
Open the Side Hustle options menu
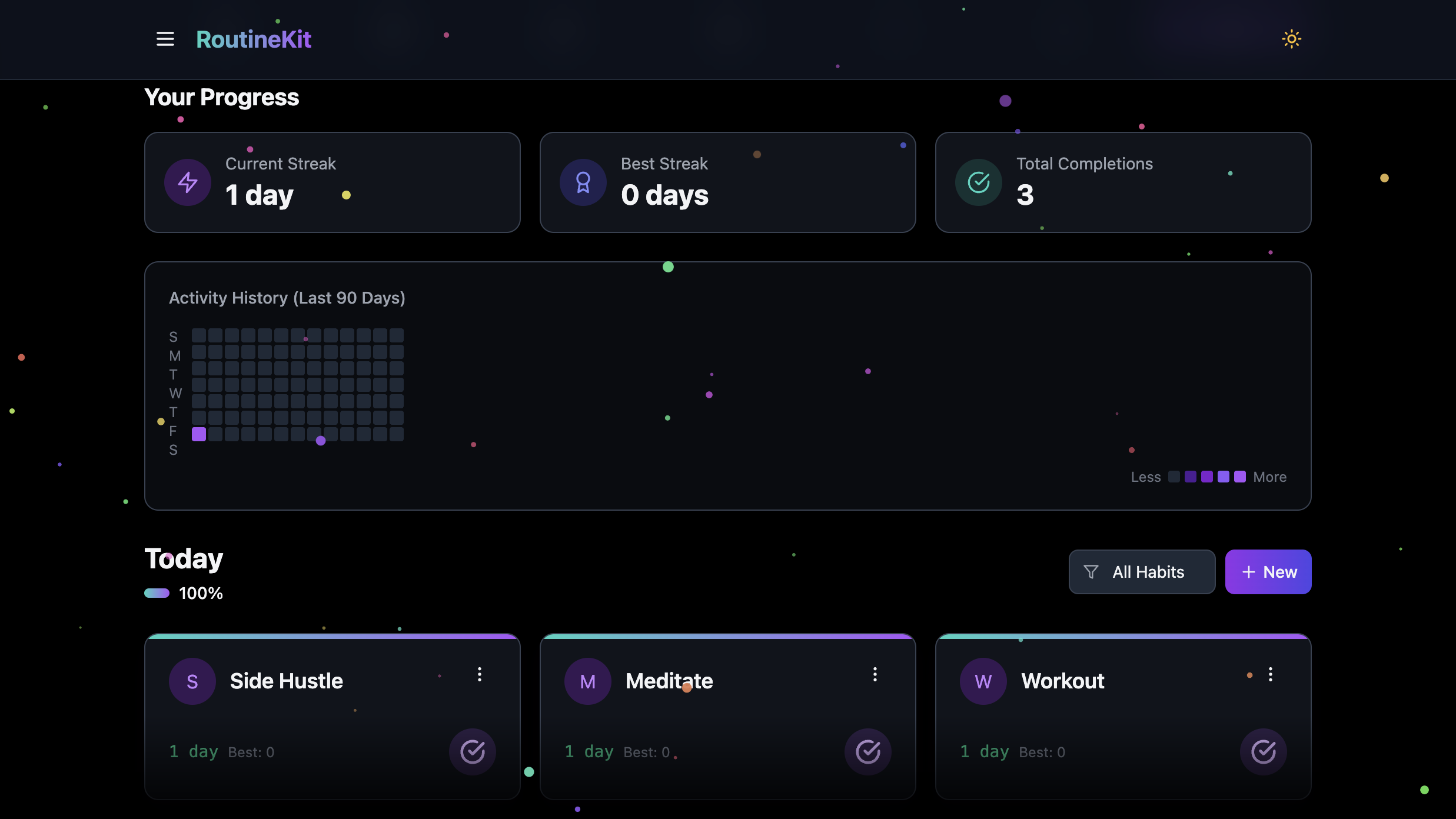[480, 674]
